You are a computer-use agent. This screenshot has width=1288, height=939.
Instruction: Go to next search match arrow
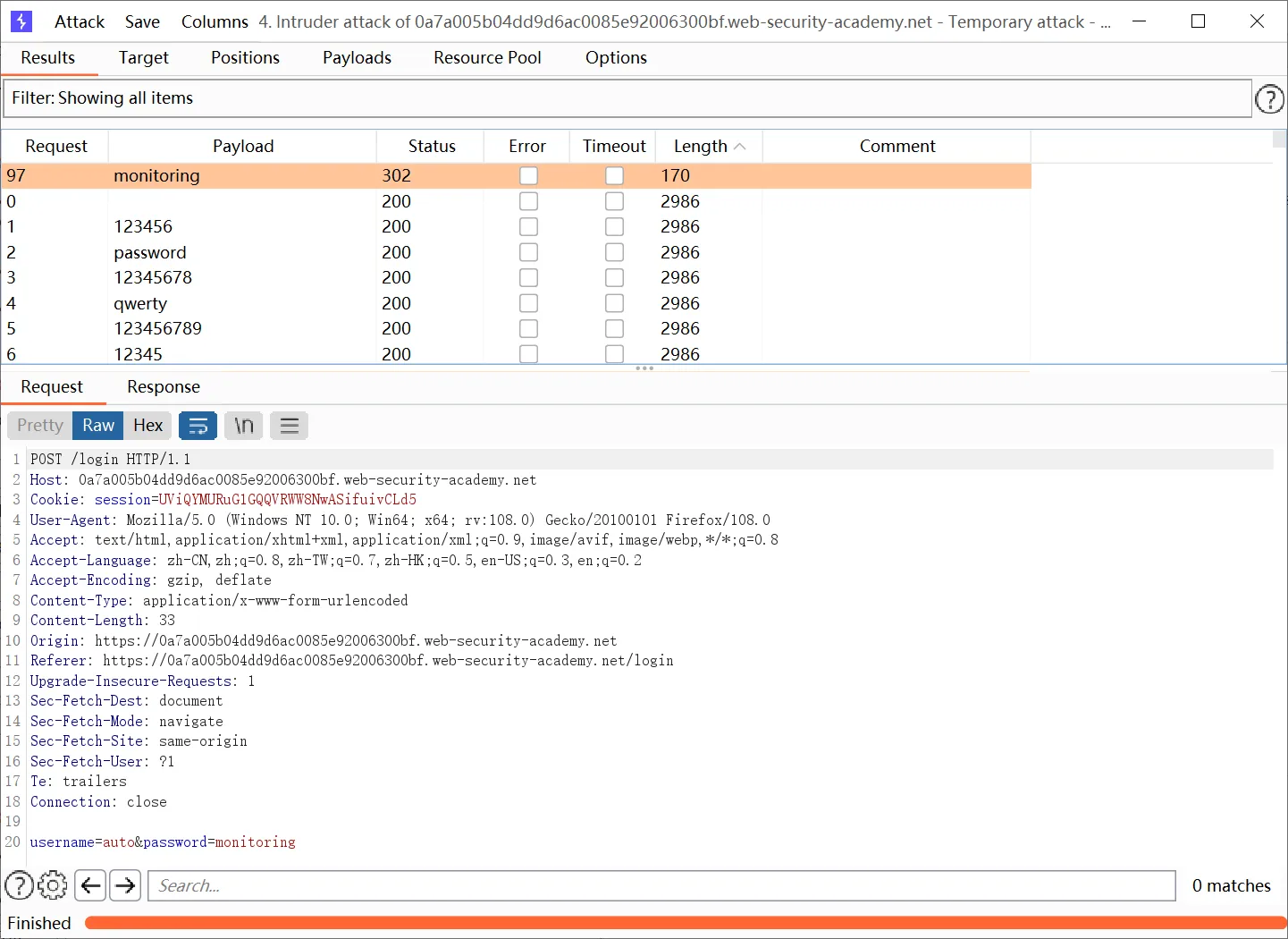pyautogui.click(x=125, y=885)
